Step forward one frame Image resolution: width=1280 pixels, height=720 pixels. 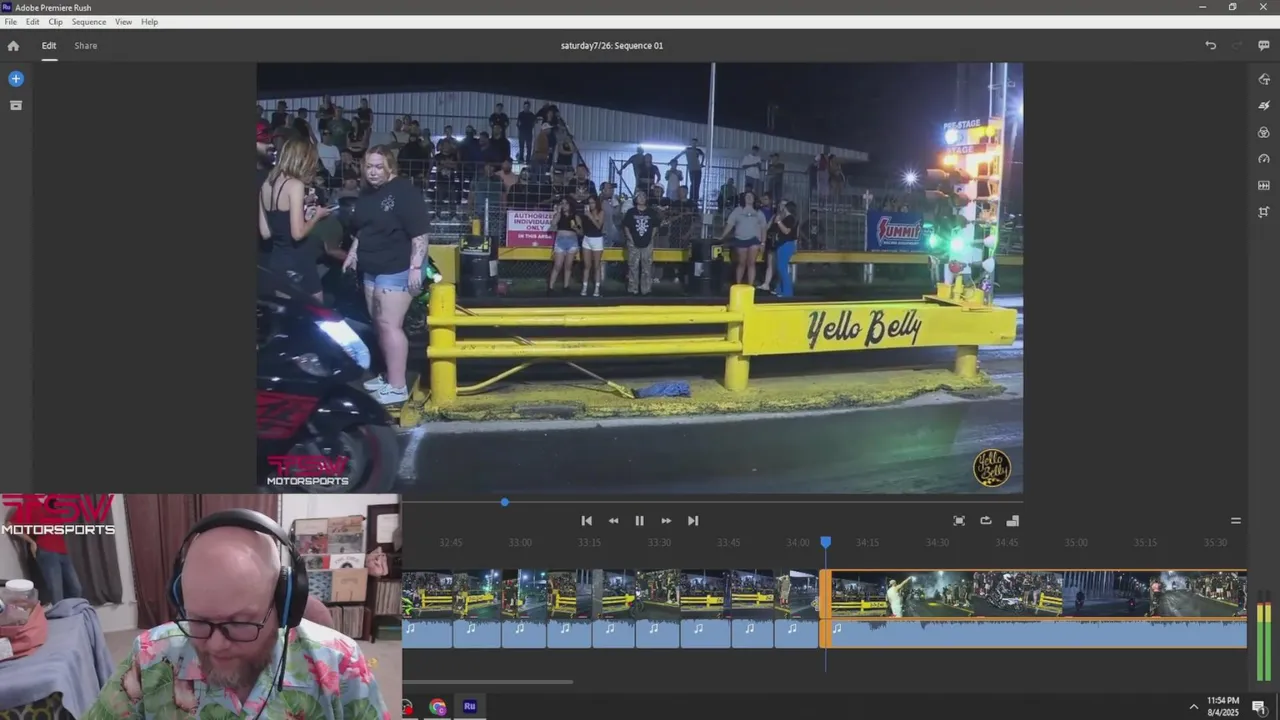(x=666, y=521)
